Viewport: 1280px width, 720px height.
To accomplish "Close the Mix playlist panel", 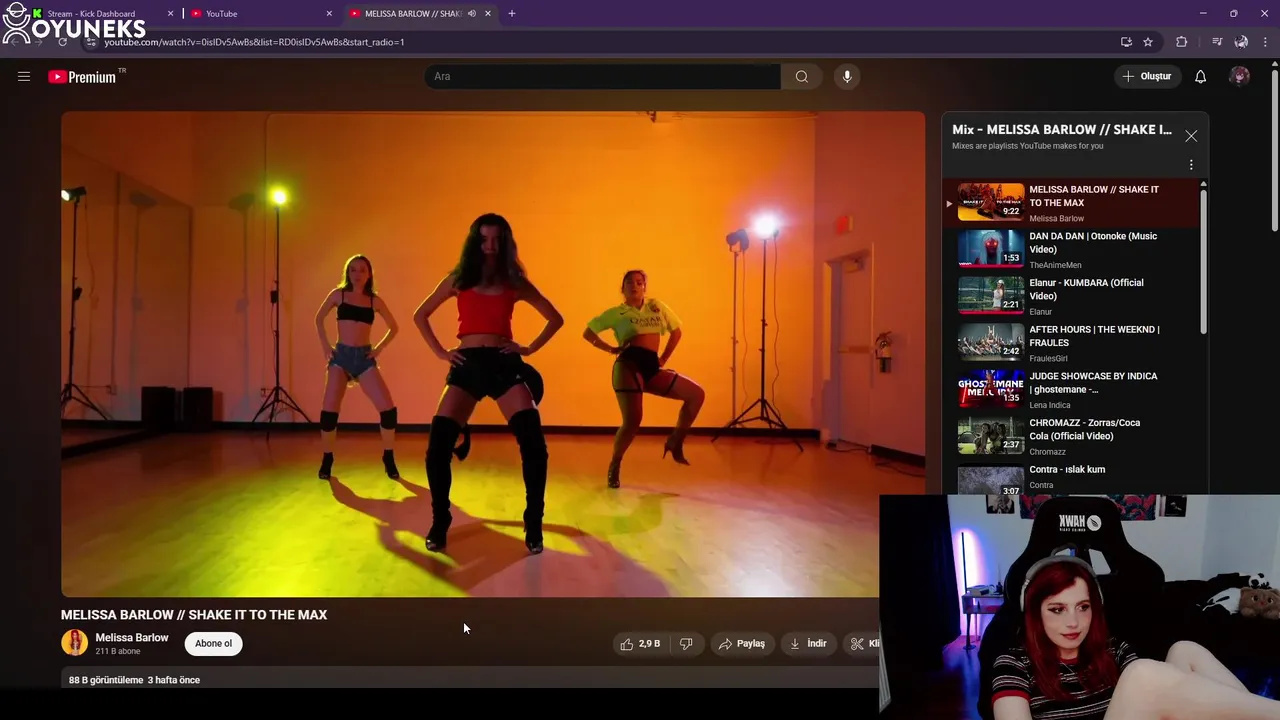I will 1191,136.
